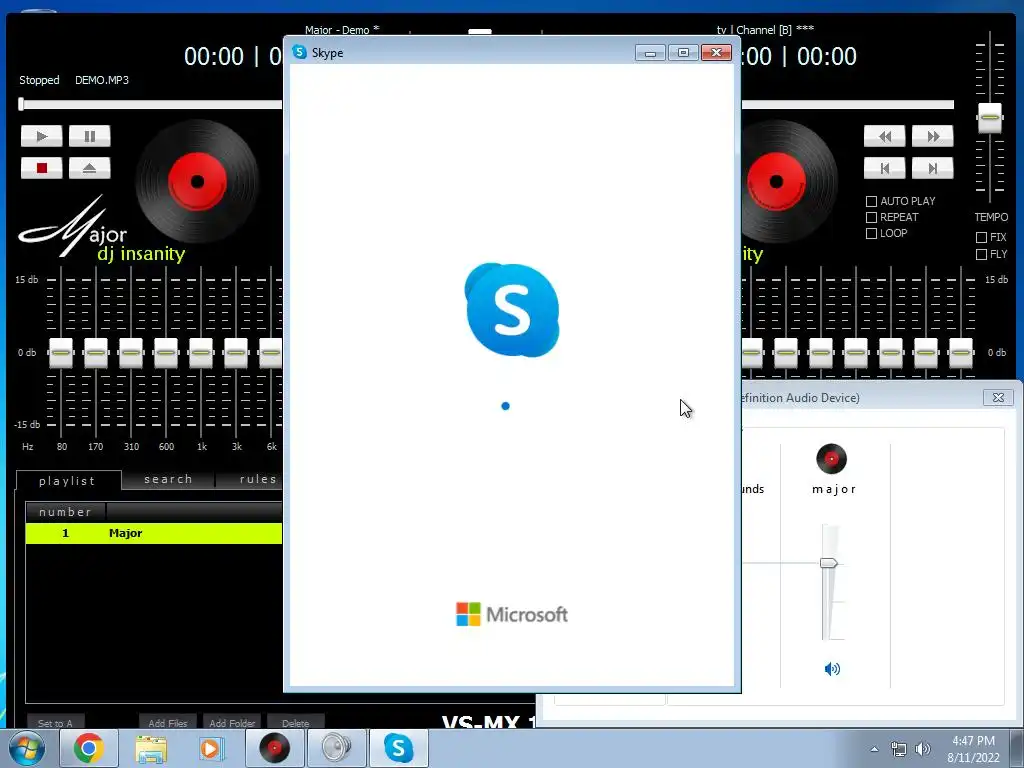Screen dimensions: 1024x768
Task: Switch to the volume mixer speaker in the taskbar
Action: click(x=336, y=748)
